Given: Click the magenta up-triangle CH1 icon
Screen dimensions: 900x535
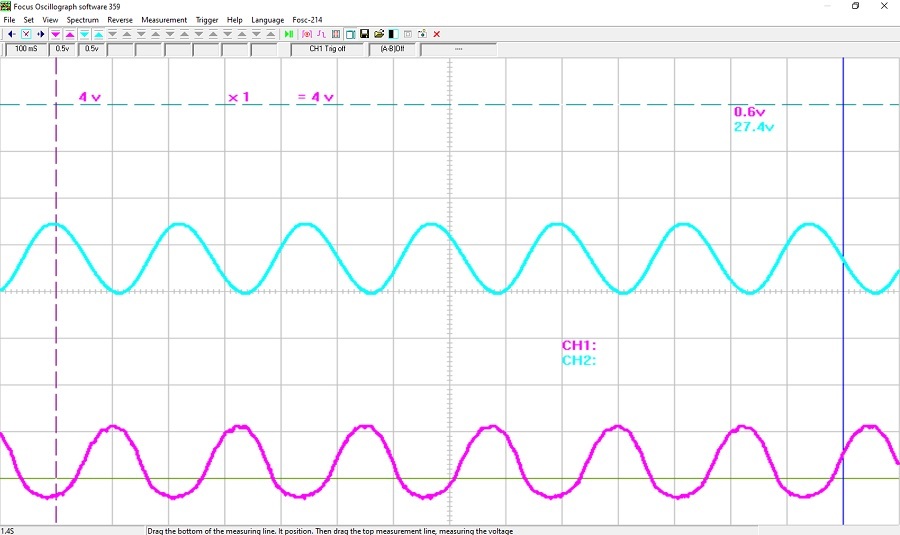Looking at the screenshot, I should point(70,34).
